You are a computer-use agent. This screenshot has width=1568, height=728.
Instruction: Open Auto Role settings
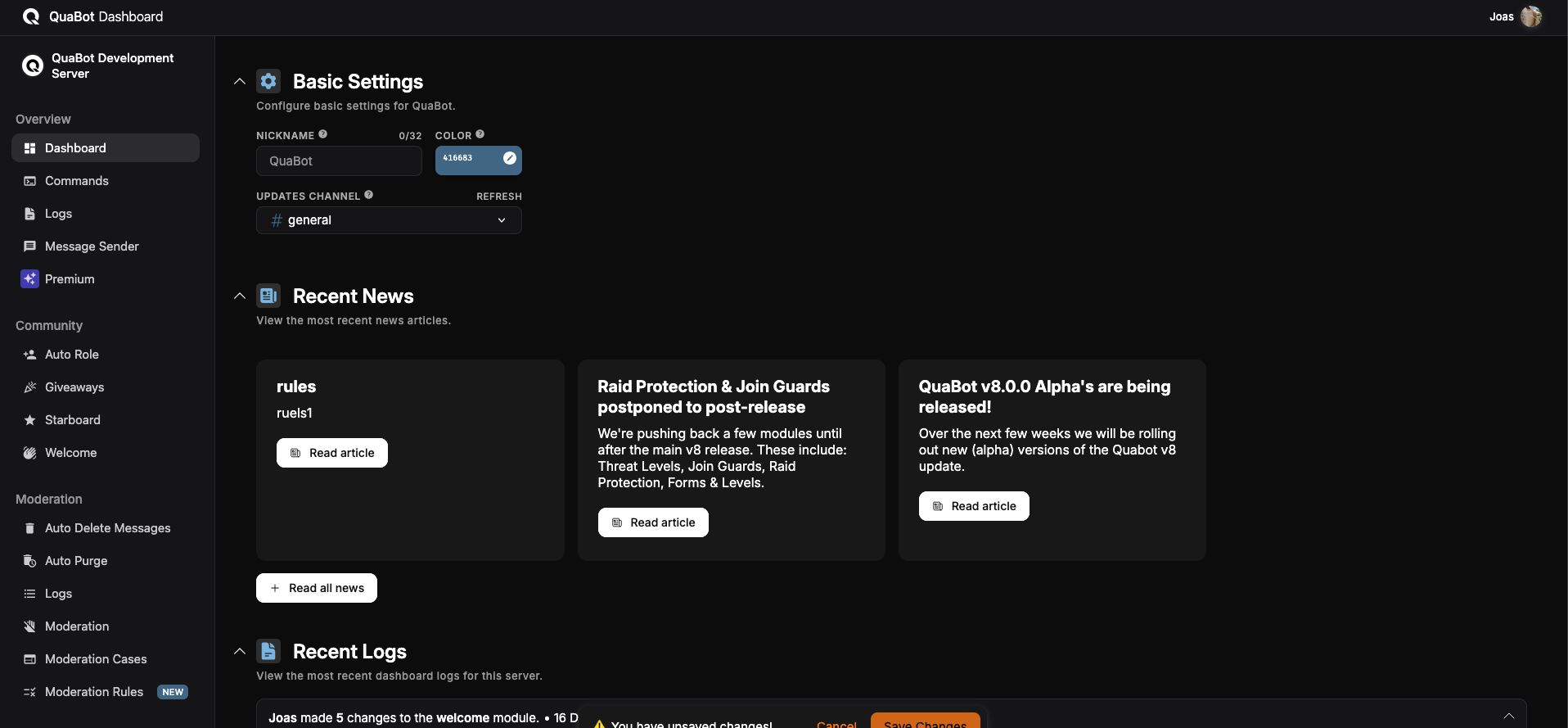click(106, 355)
